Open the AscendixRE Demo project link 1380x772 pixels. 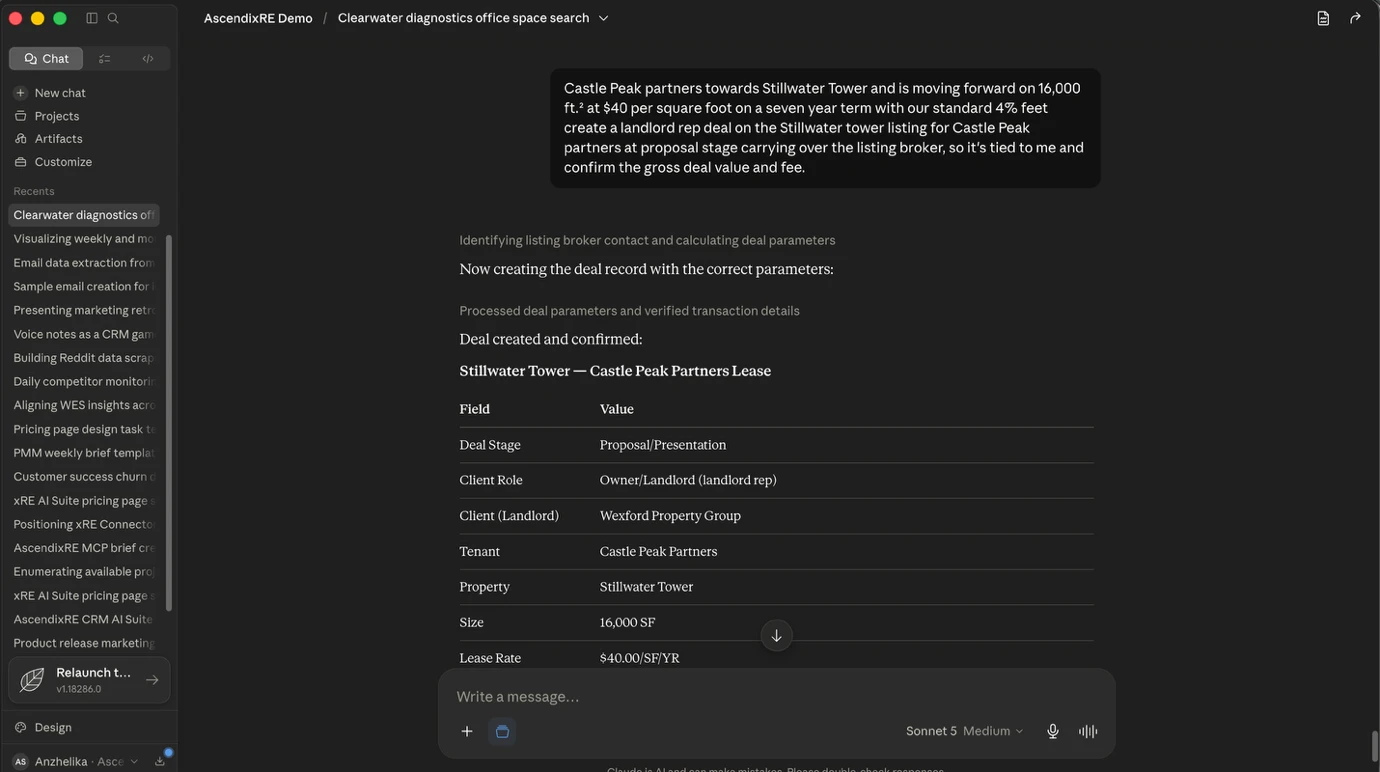[258, 18]
